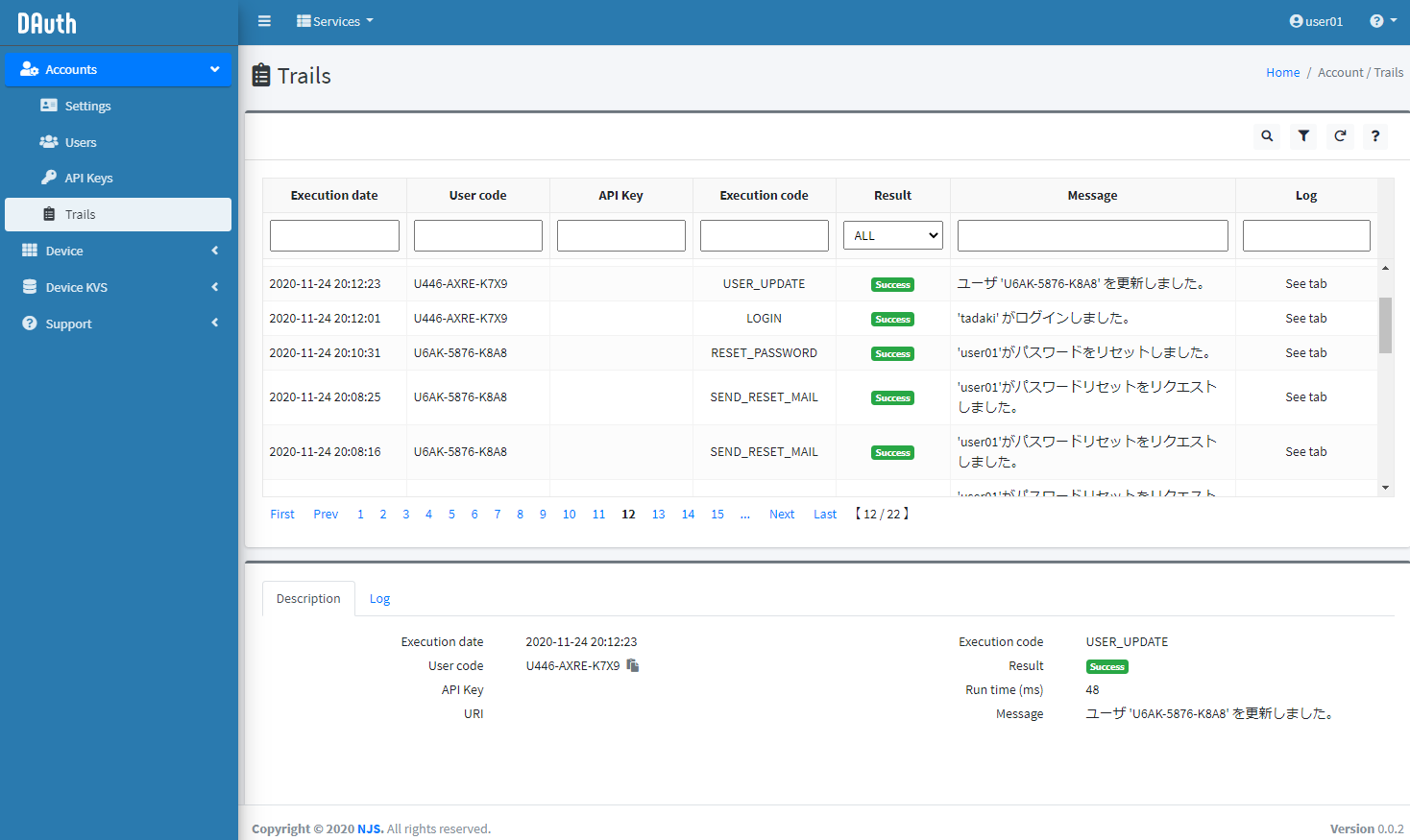The height and width of the screenshot is (840, 1410).
Task: Expand the Support menu chevron
Action: click(x=214, y=324)
